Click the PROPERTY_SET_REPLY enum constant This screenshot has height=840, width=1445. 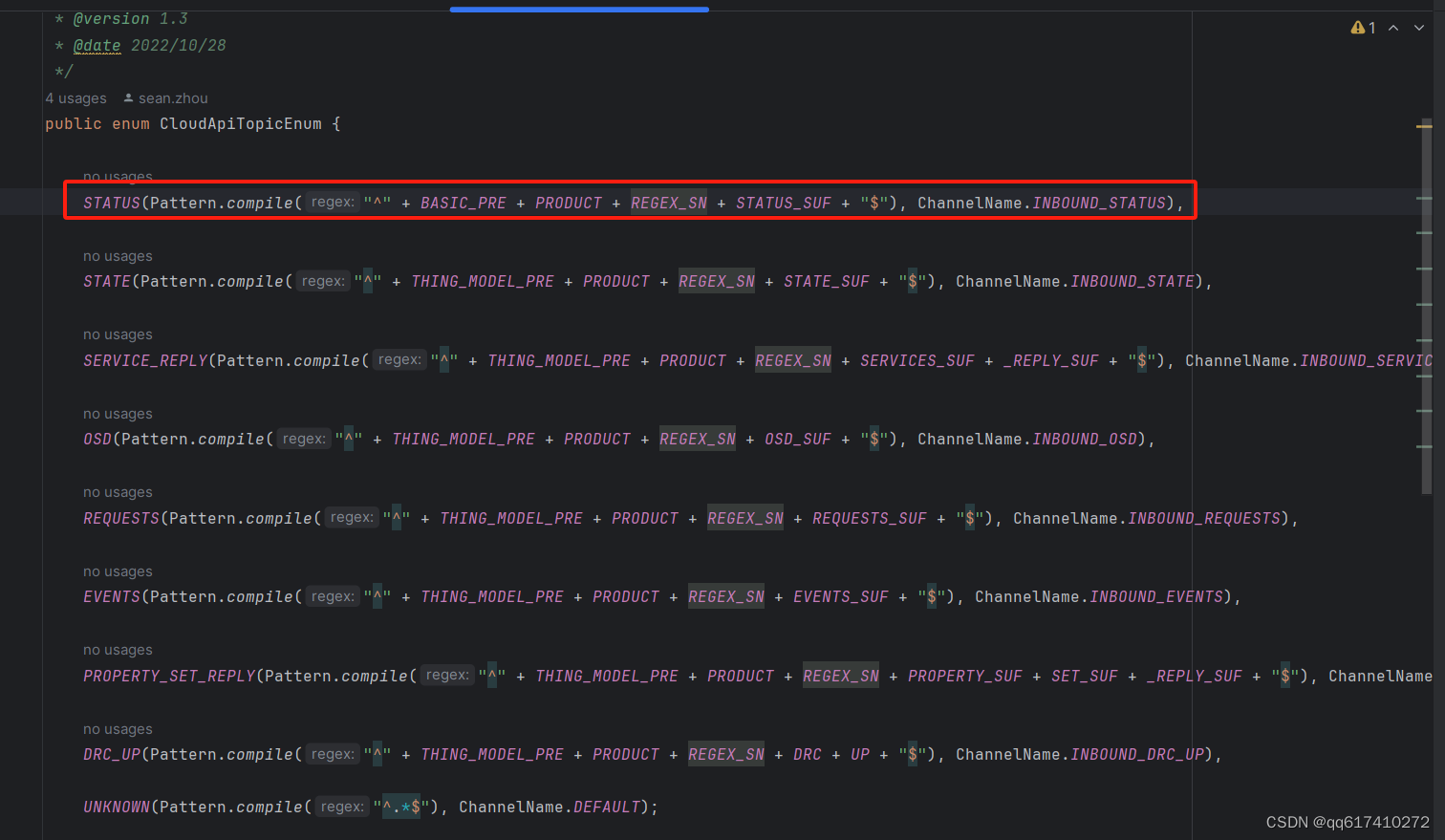point(169,676)
